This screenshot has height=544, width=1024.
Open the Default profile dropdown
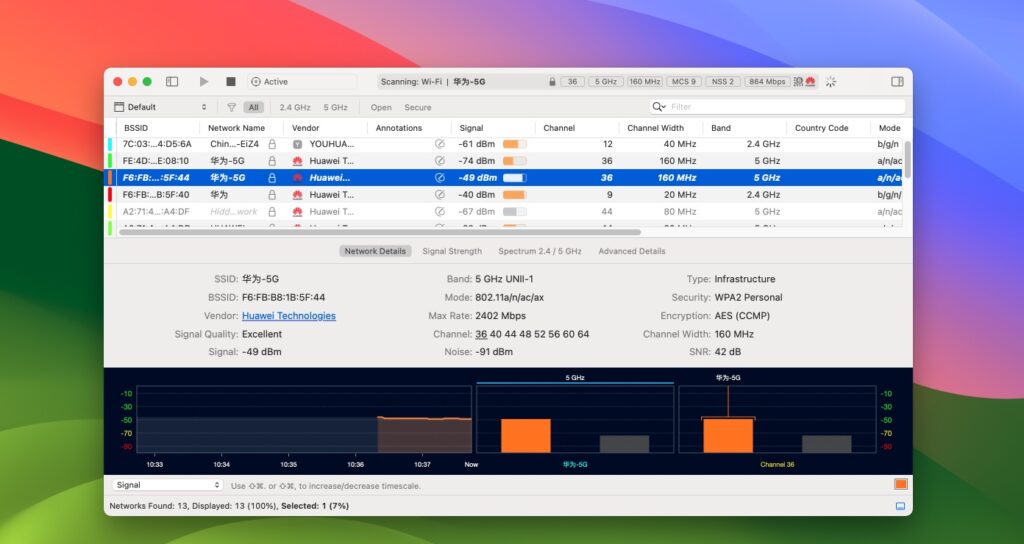coord(161,107)
